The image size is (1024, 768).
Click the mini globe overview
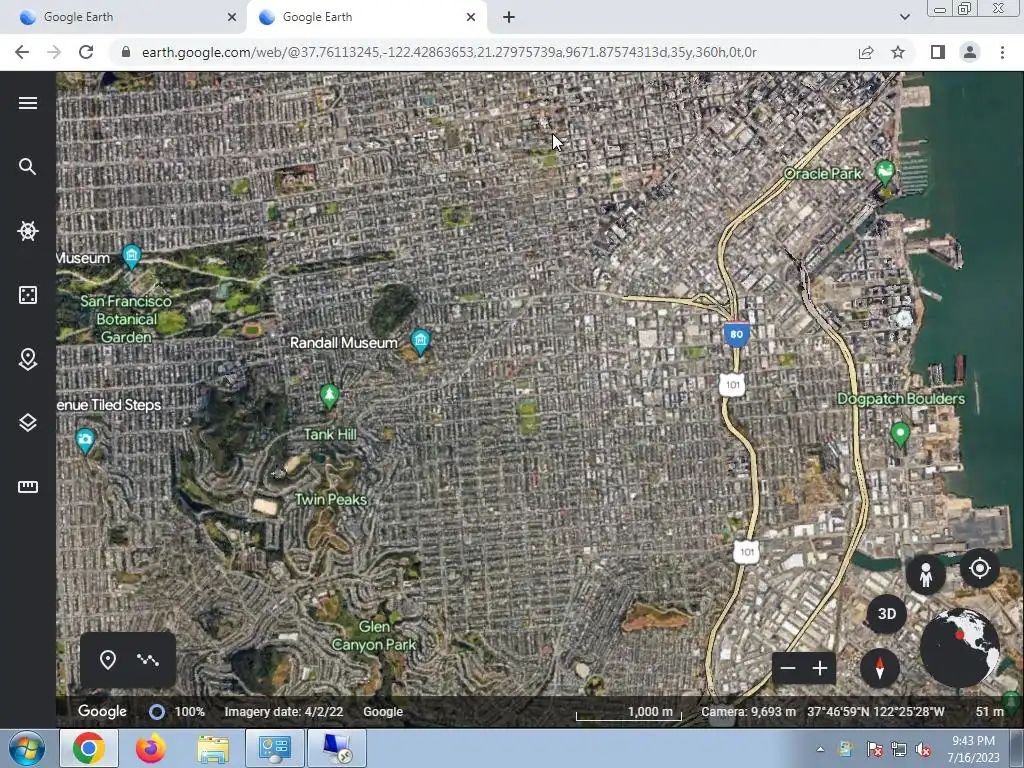click(959, 648)
